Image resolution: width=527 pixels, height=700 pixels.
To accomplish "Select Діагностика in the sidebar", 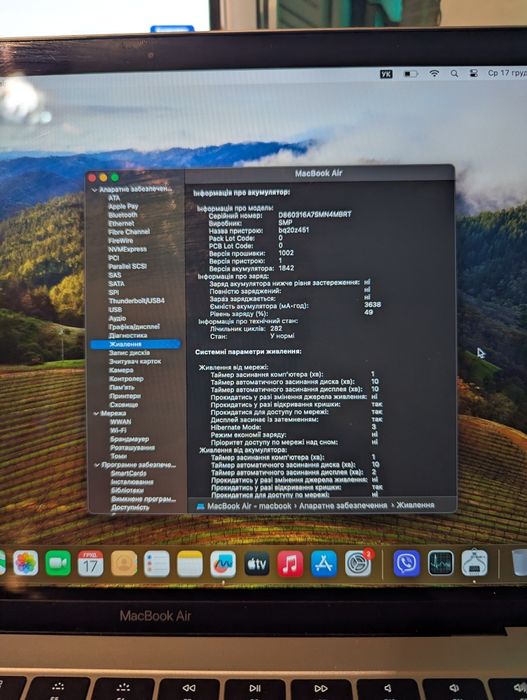I will [128, 335].
